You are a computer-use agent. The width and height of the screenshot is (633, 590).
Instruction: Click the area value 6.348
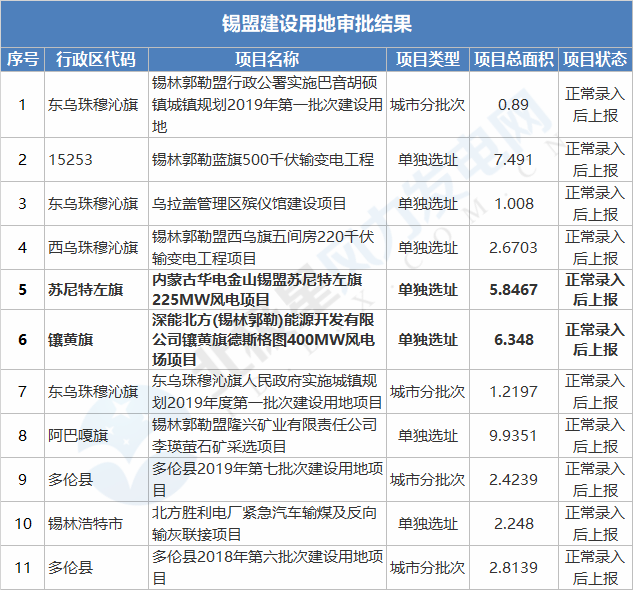[x=513, y=340]
